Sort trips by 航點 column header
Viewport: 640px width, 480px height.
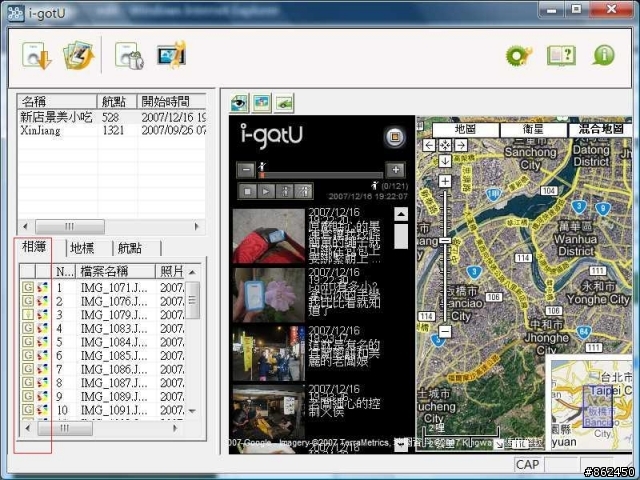tap(117, 101)
